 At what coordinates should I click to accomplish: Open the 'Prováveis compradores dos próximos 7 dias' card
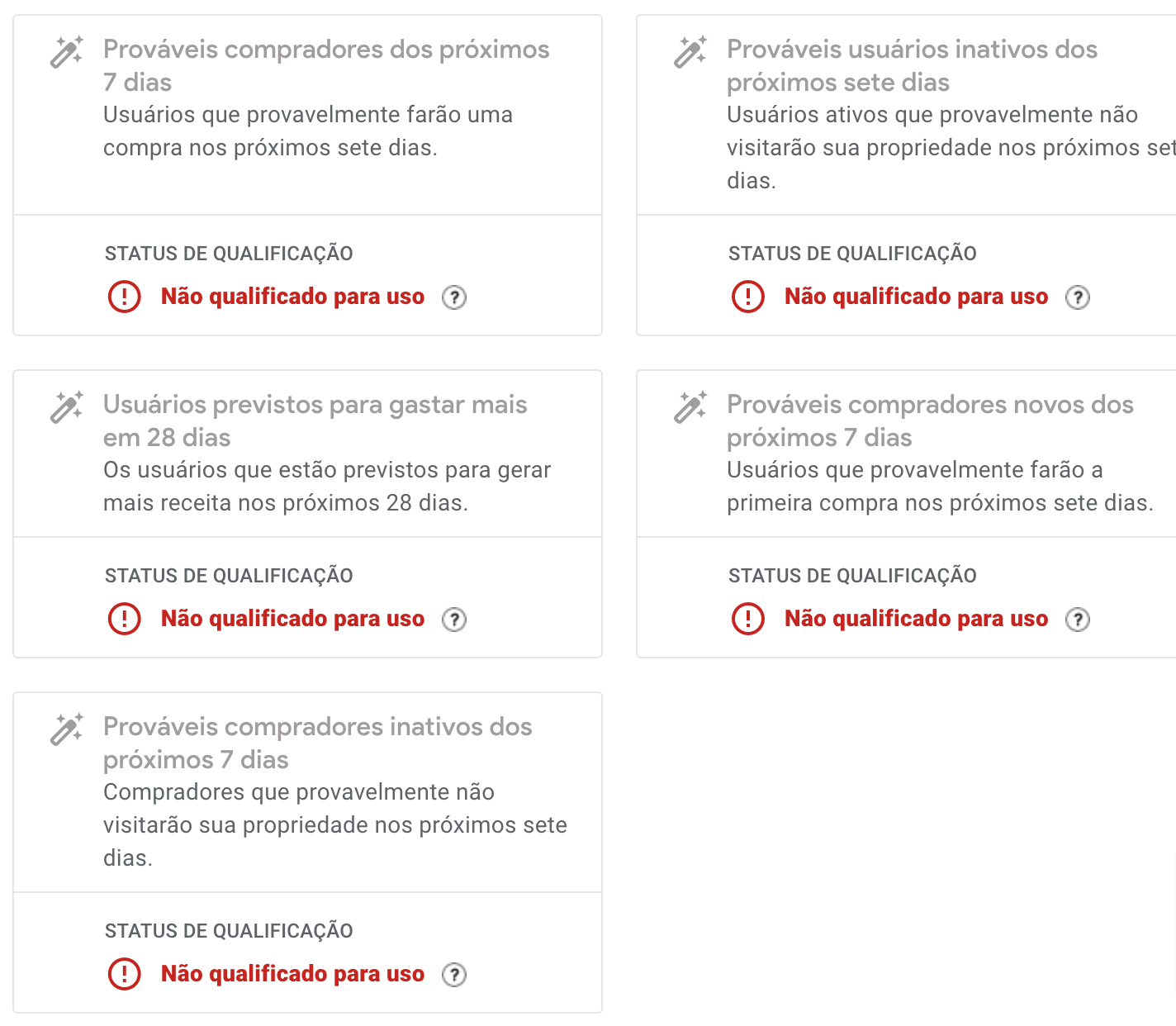[325, 66]
